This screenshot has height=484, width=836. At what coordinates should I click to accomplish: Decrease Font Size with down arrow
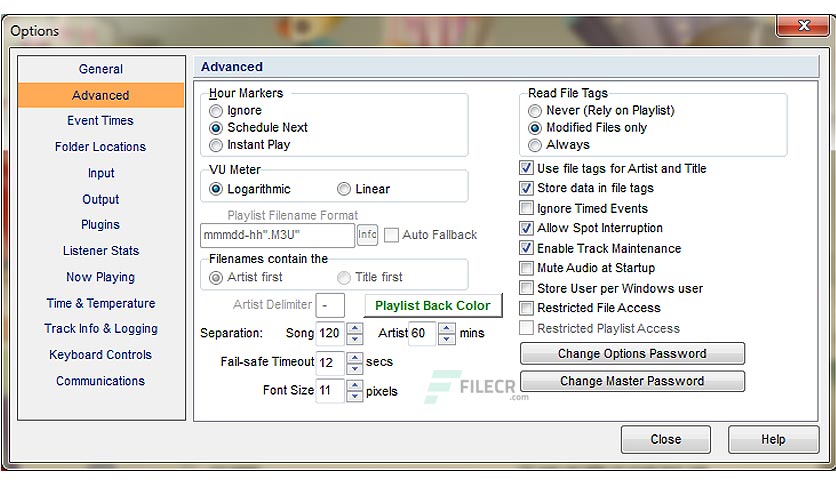coord(355,397)
